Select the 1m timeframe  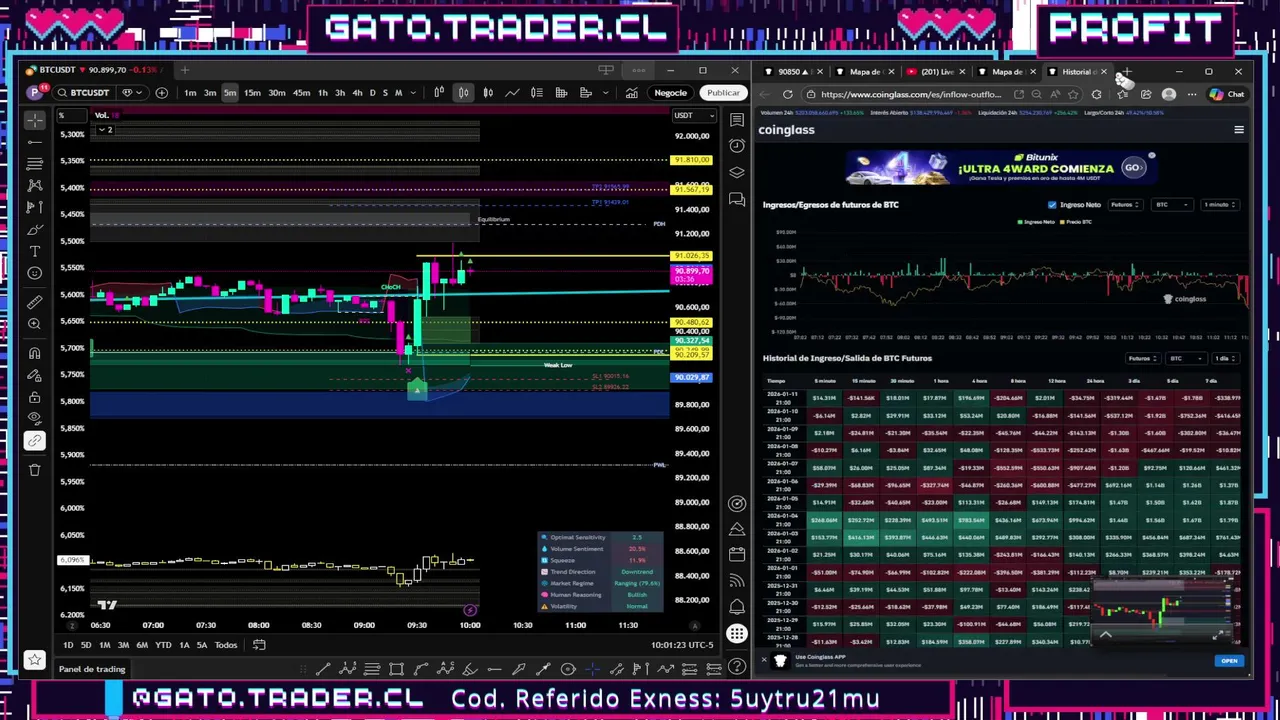coord(190,93)
